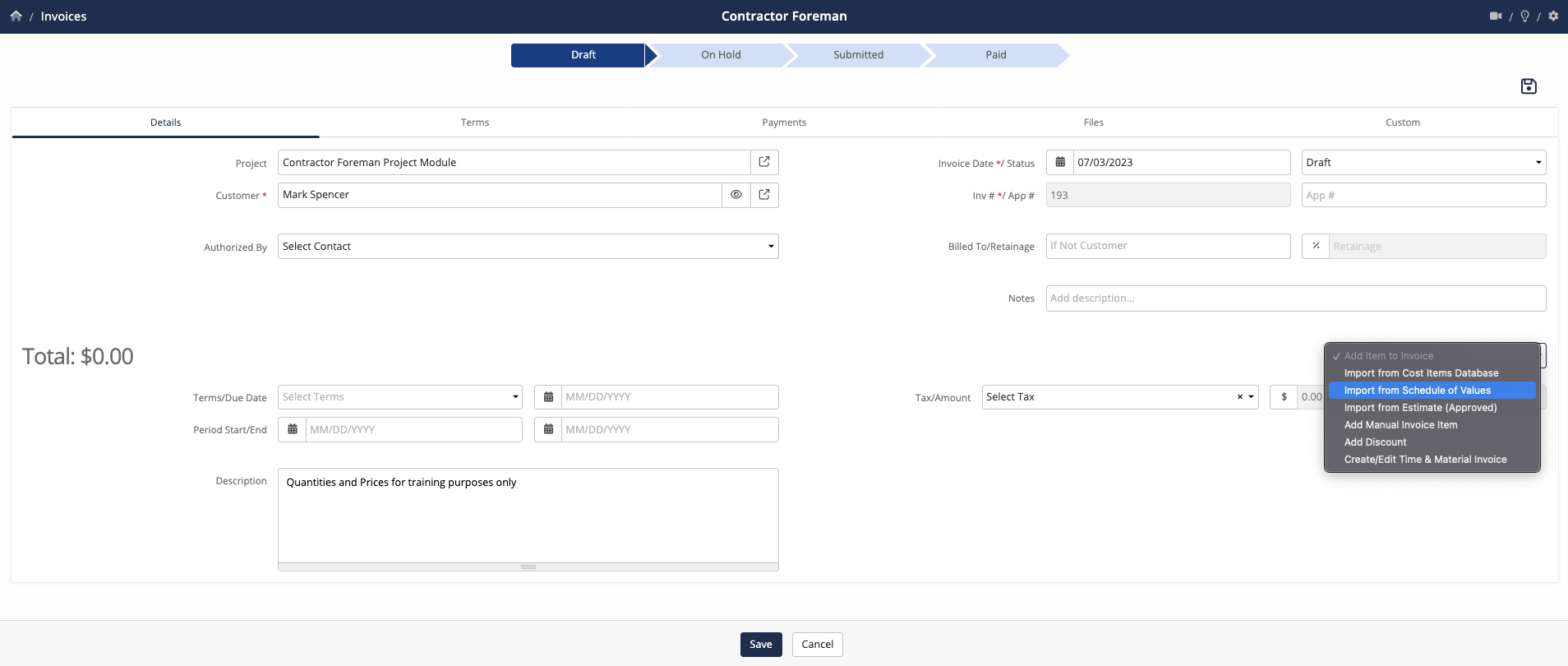
Task: Set invoice stage to Paid
Action: click(x=996, y=55)
